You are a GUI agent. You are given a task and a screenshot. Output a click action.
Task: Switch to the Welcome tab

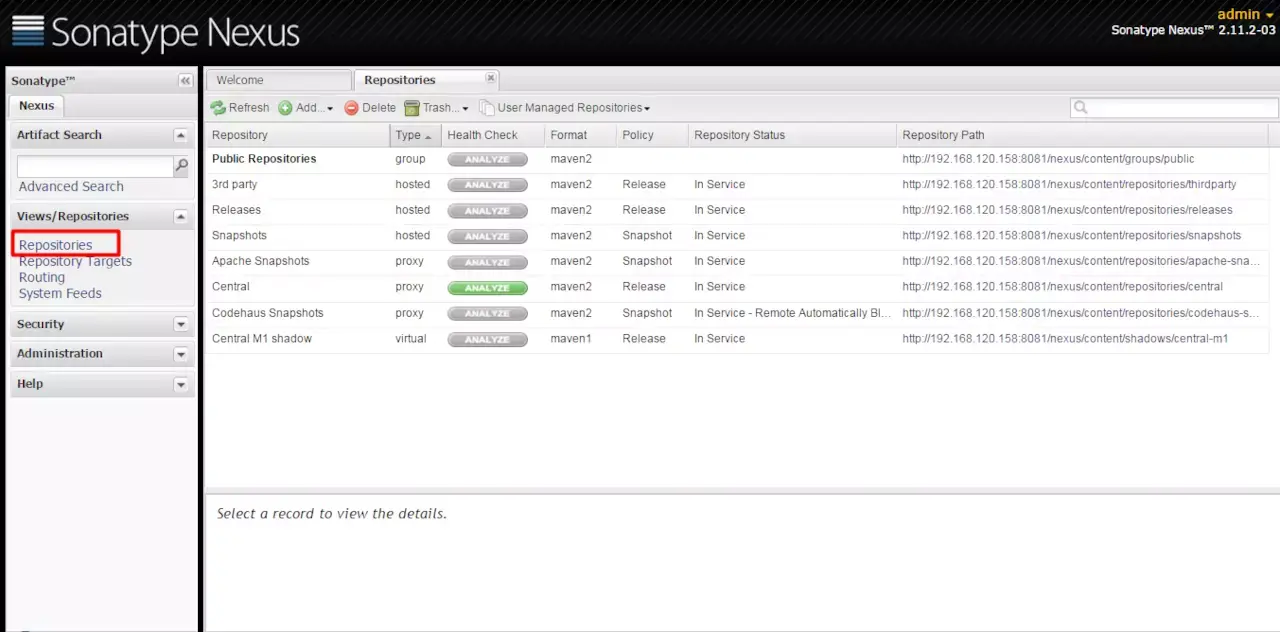(x=279, y=80)
